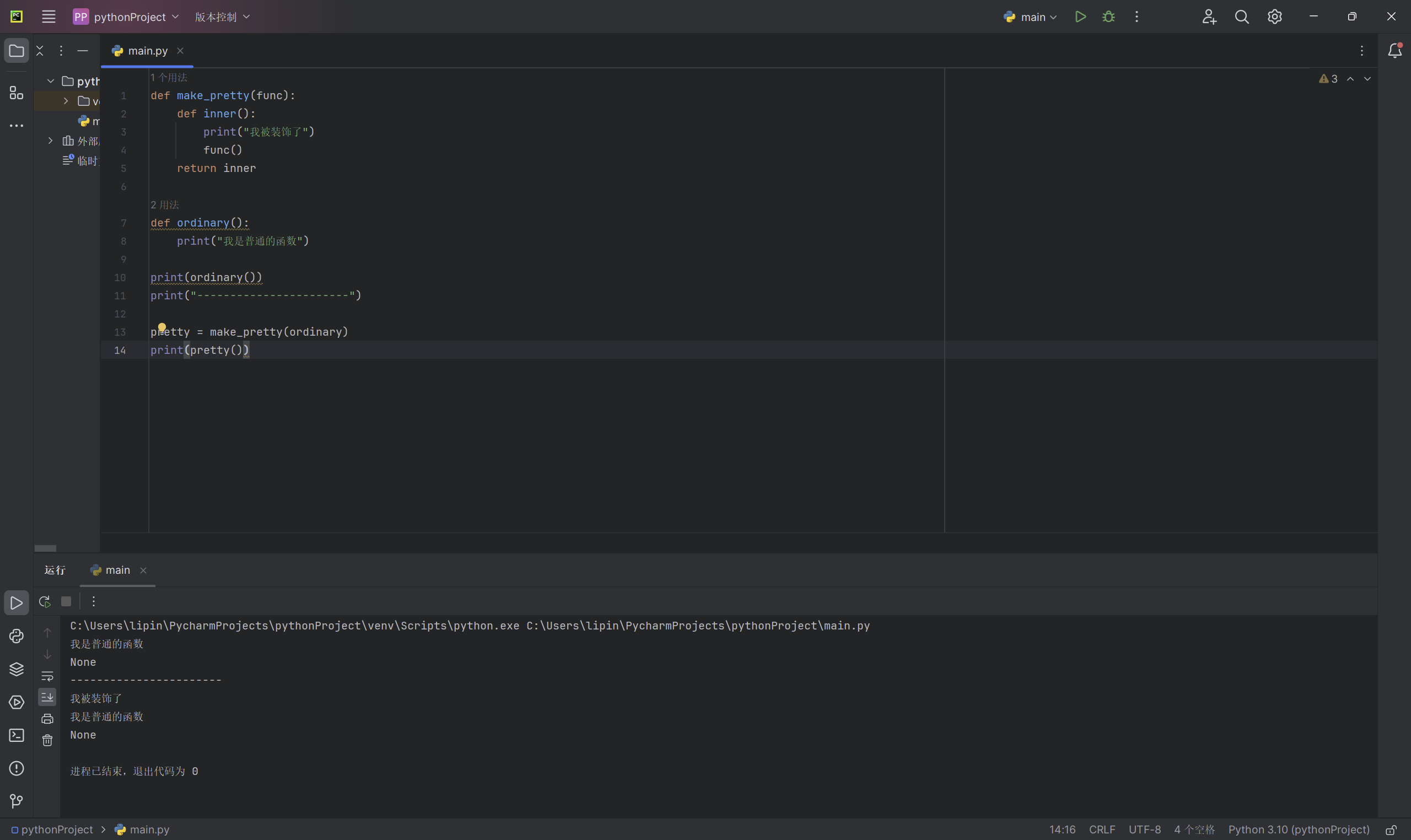Open more run actions in the title bar

point(1137,17)
